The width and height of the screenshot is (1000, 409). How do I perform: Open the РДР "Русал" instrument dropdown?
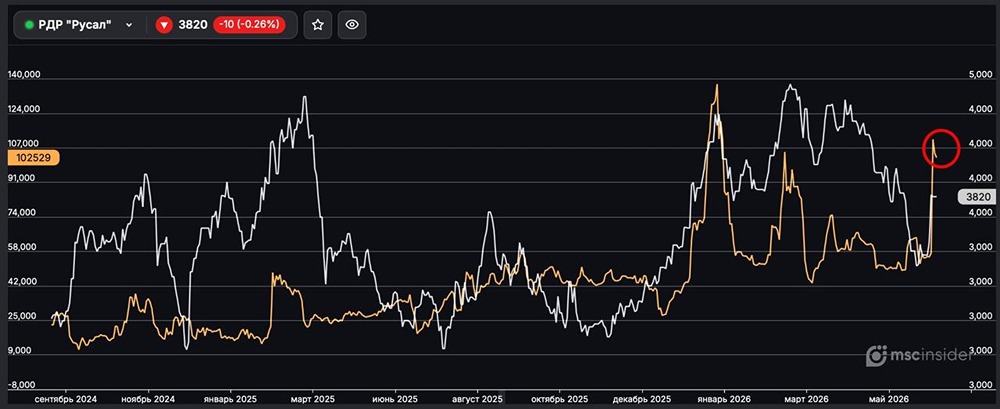(x=79, y=25)
